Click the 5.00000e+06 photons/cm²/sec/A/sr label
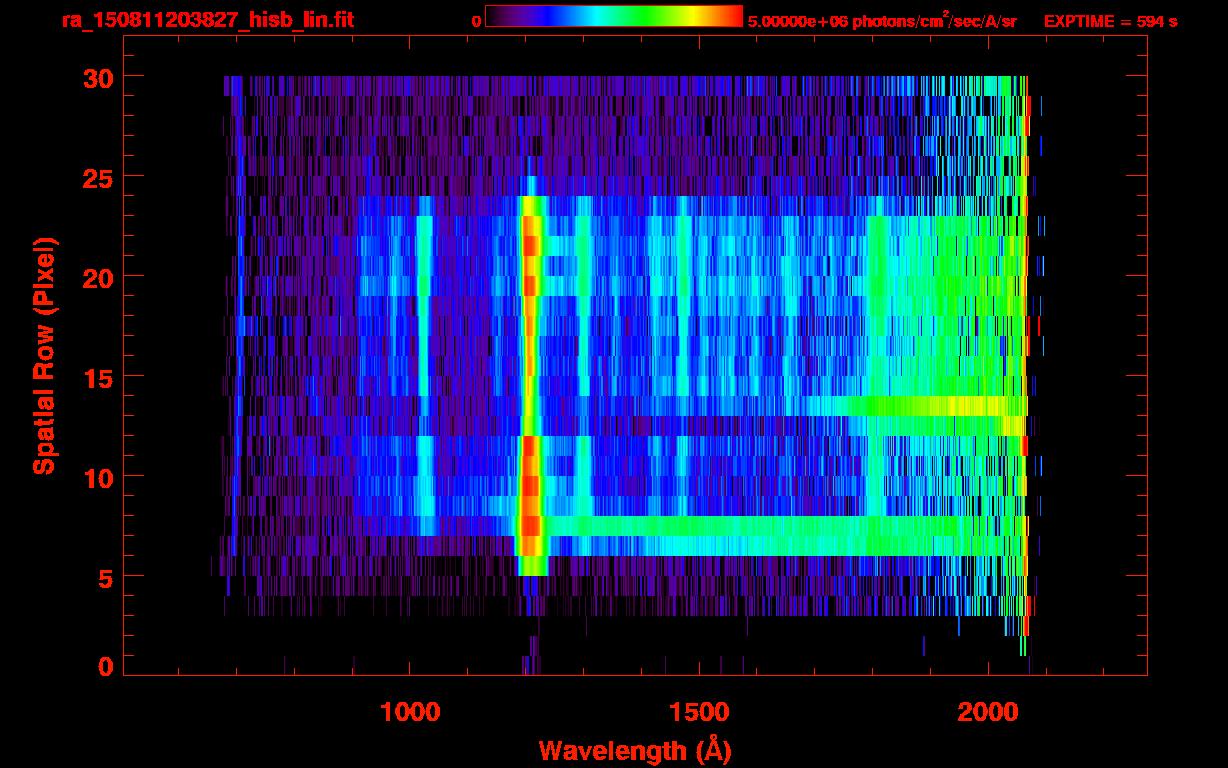 [x=882, y=20]
